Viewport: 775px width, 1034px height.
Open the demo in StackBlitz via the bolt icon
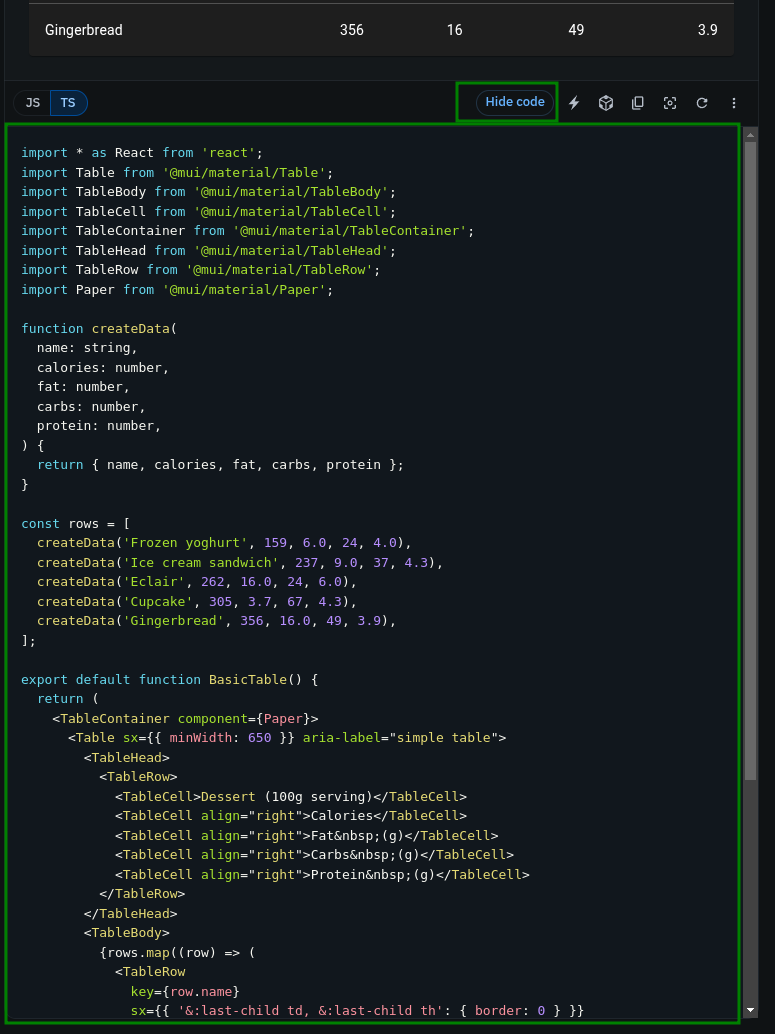[x=574, y=103]
